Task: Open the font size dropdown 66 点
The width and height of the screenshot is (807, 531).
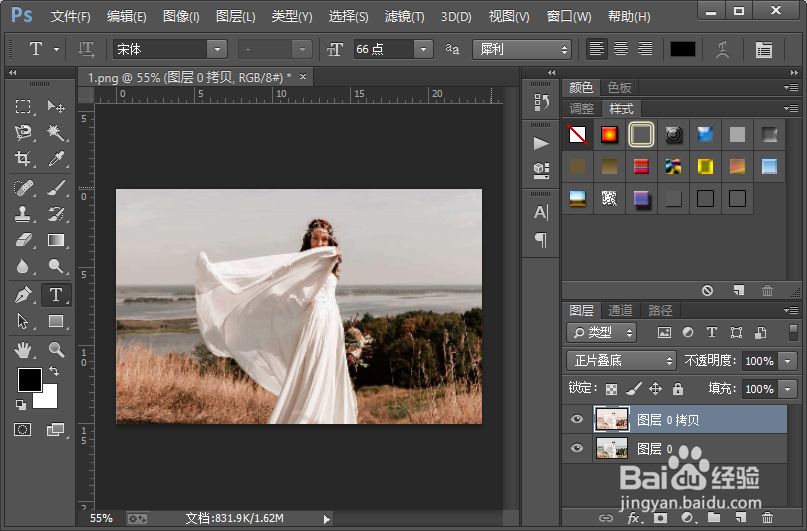Action: [423, 49]
